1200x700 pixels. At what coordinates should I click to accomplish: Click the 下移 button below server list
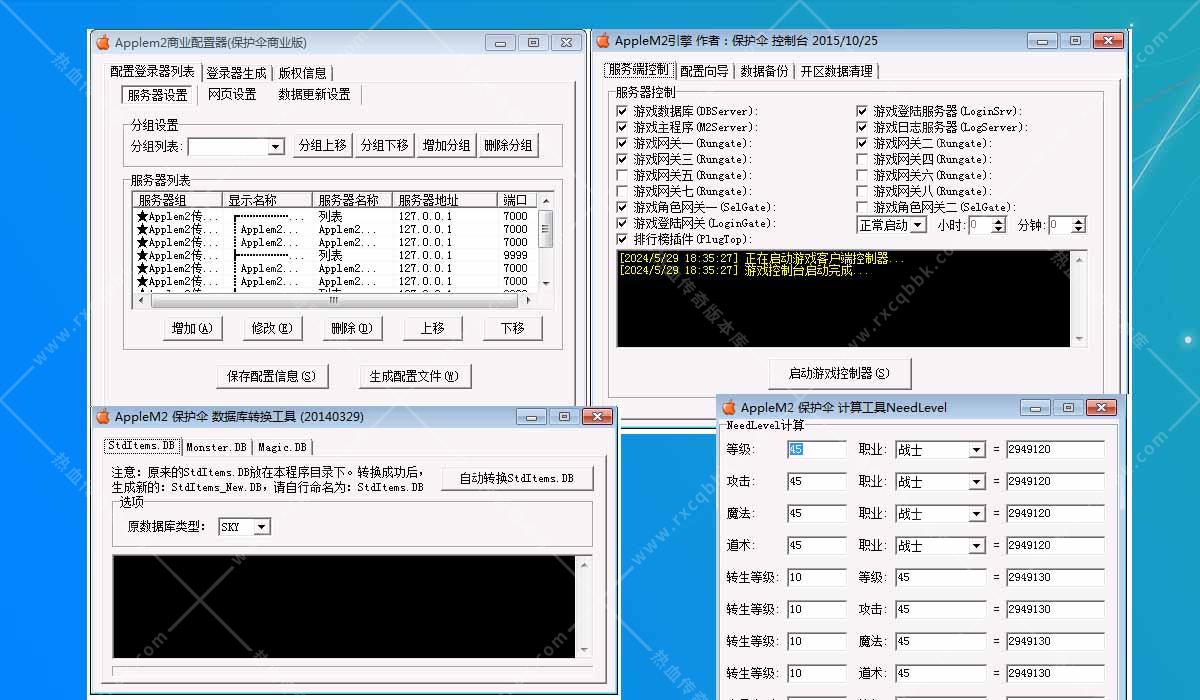pyautogui.click(x=513, y=328)
